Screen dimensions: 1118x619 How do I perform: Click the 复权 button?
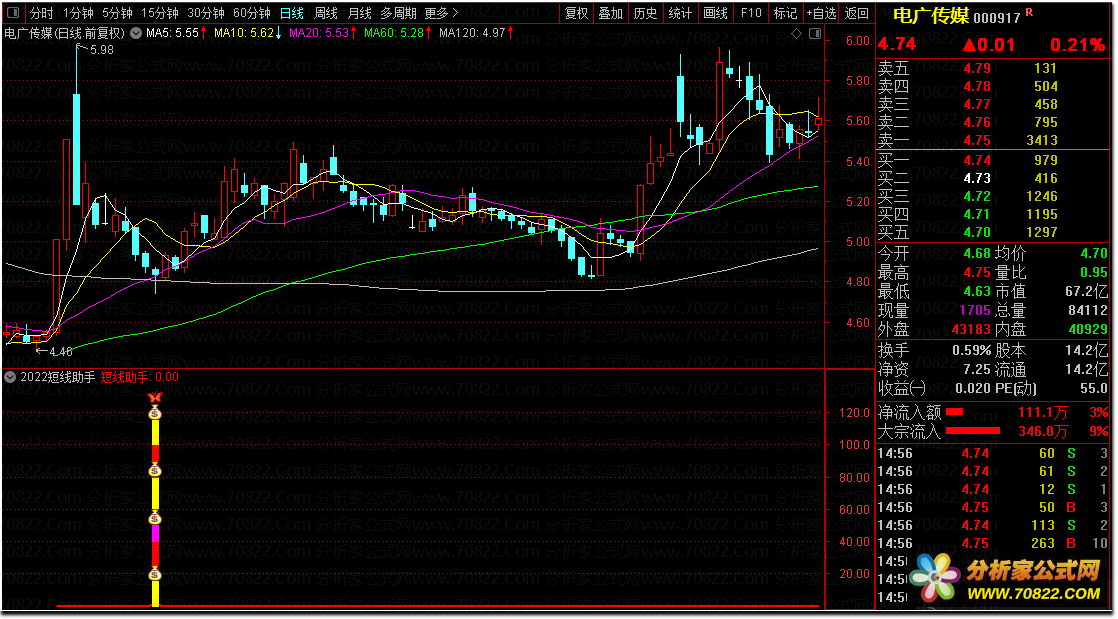(576, 13)
